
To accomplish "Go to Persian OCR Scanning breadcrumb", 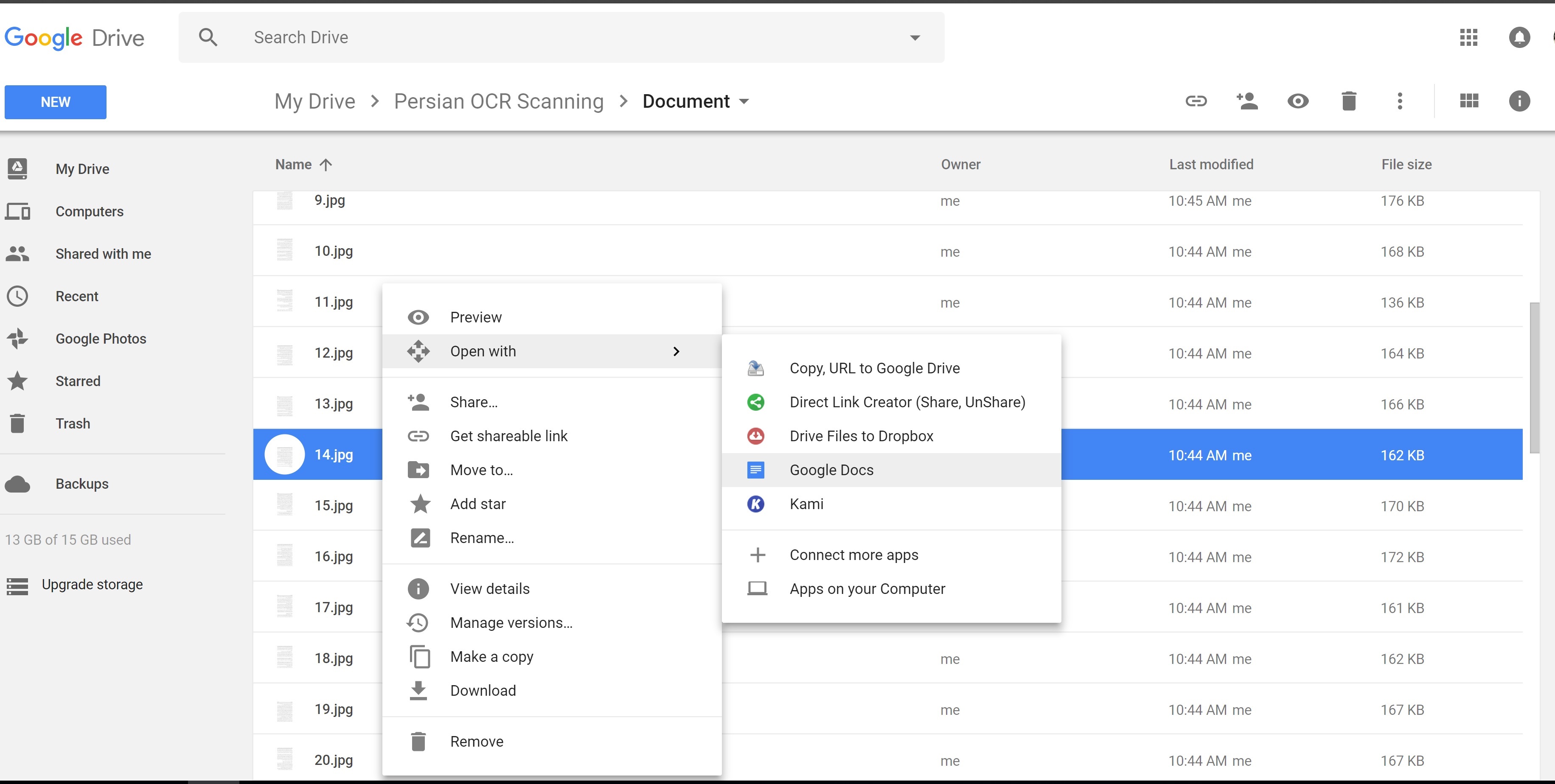I will 499,101.
